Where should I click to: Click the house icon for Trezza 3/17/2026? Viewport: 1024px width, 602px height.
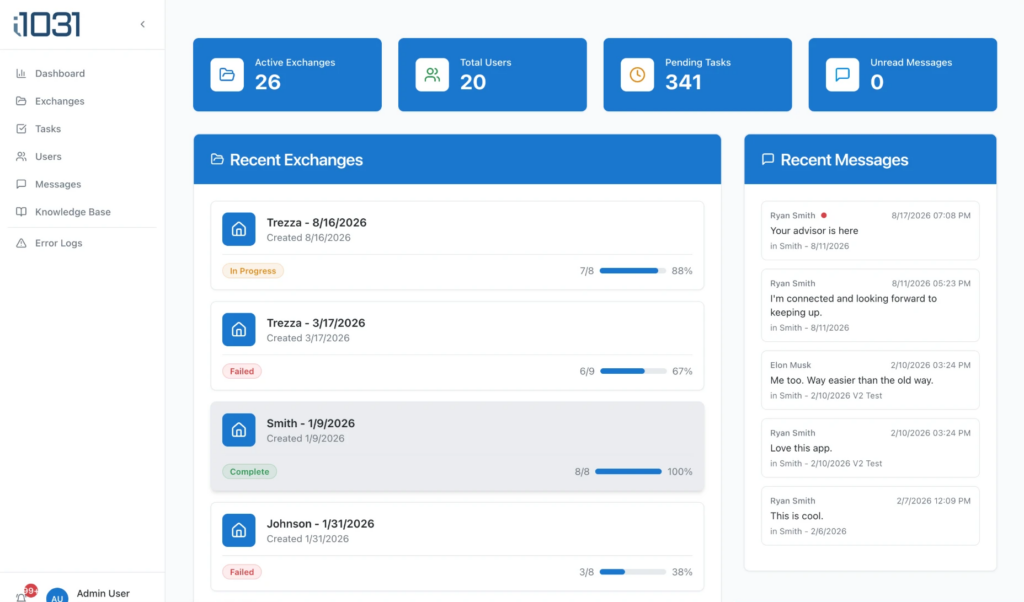point(238,330)
